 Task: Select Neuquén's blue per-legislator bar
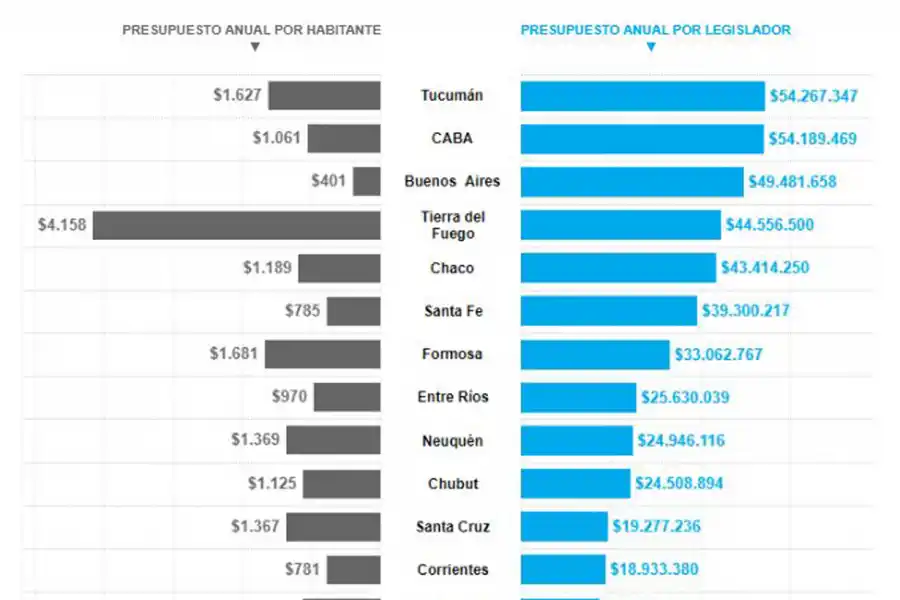(577, 440)
